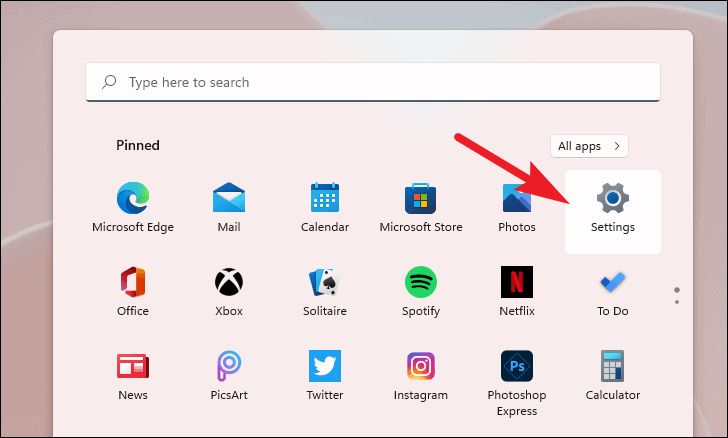Open Photoshop Express
728x438 pixels.
click(517, 384)
